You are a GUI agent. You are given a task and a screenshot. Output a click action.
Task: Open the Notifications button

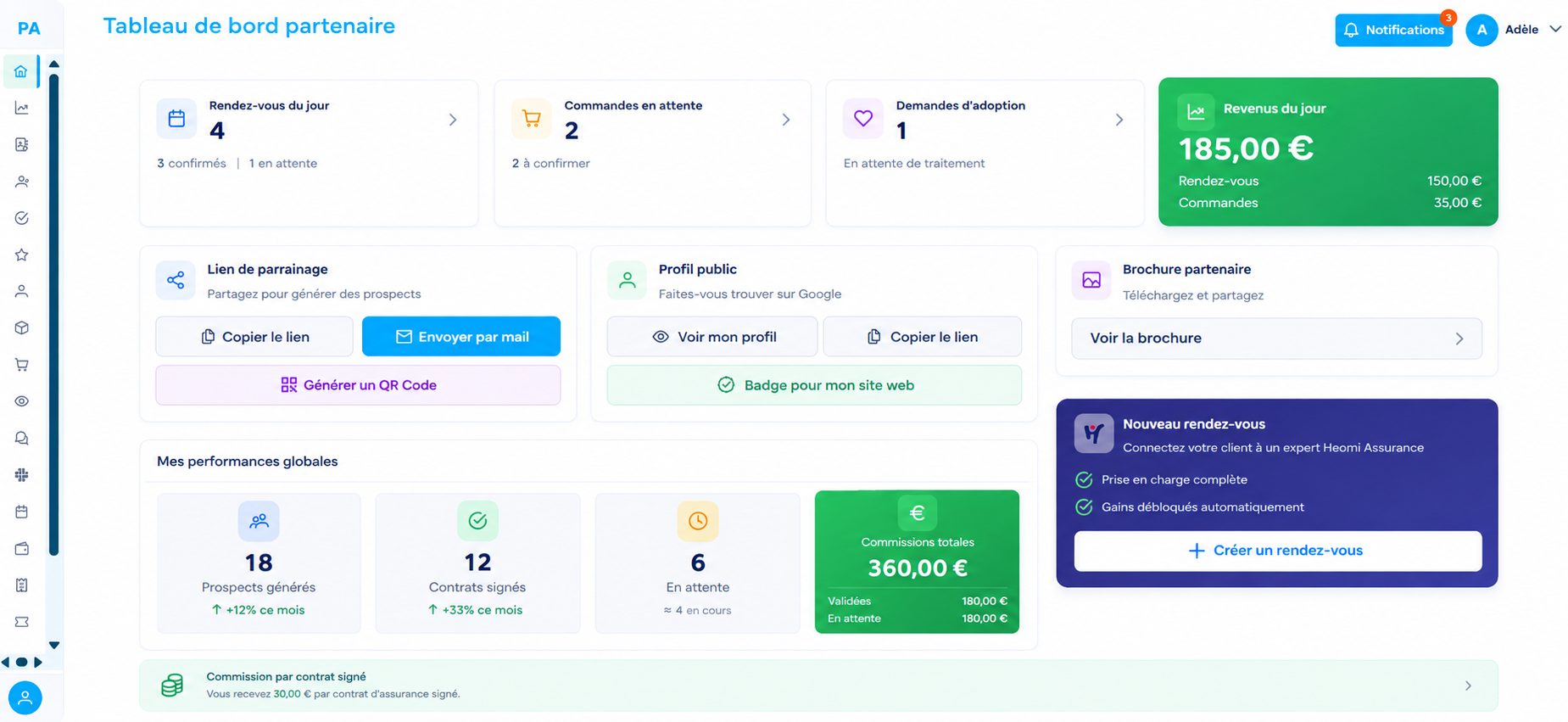[x=1393, y=30]
